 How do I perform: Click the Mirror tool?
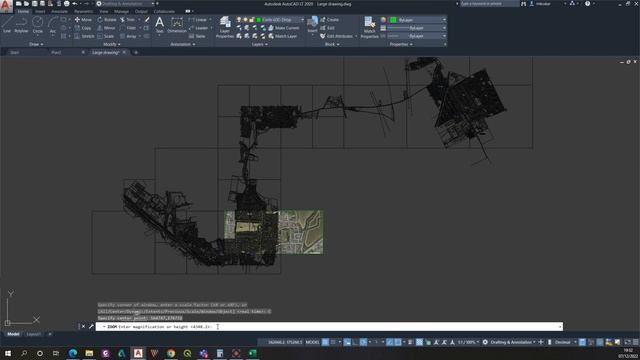click(x=106, y=28)
